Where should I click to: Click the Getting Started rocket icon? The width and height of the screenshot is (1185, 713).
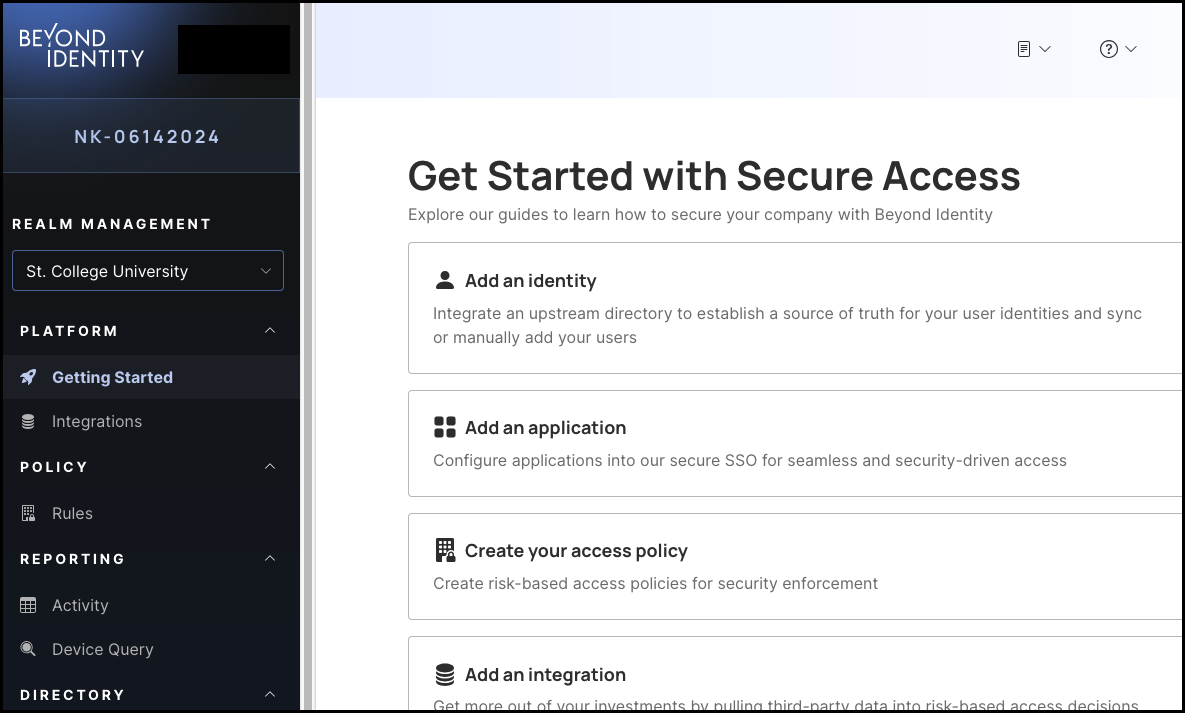28,377
